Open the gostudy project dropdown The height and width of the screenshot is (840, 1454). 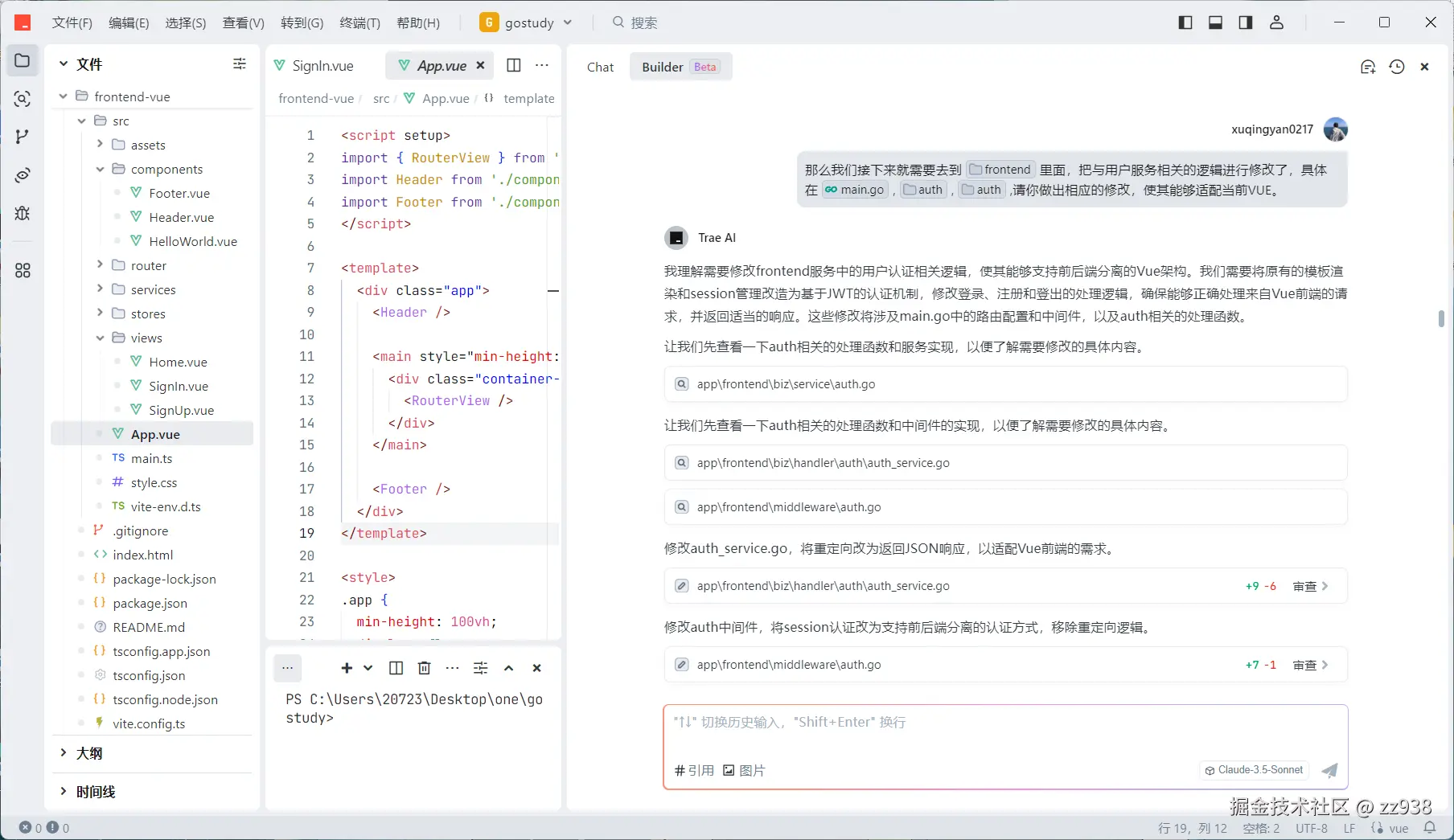(x=526, y=23)
